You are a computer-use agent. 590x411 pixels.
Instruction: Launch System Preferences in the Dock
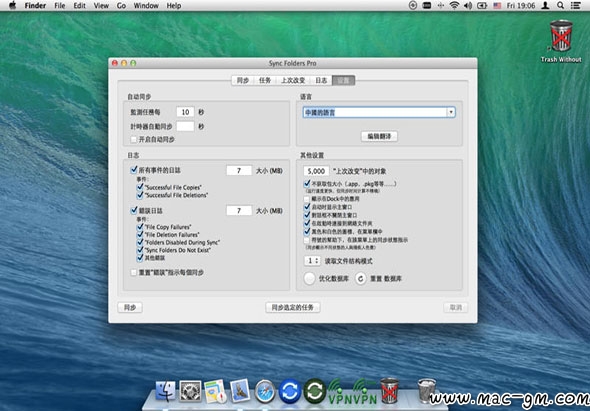[190, 391]
